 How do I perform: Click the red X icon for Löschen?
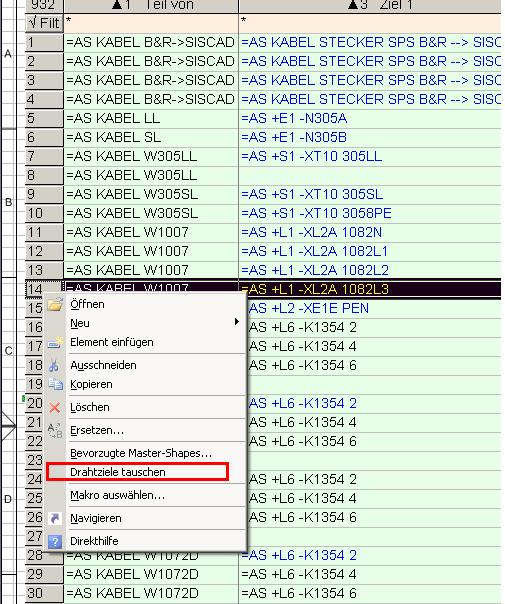(55, 407)
